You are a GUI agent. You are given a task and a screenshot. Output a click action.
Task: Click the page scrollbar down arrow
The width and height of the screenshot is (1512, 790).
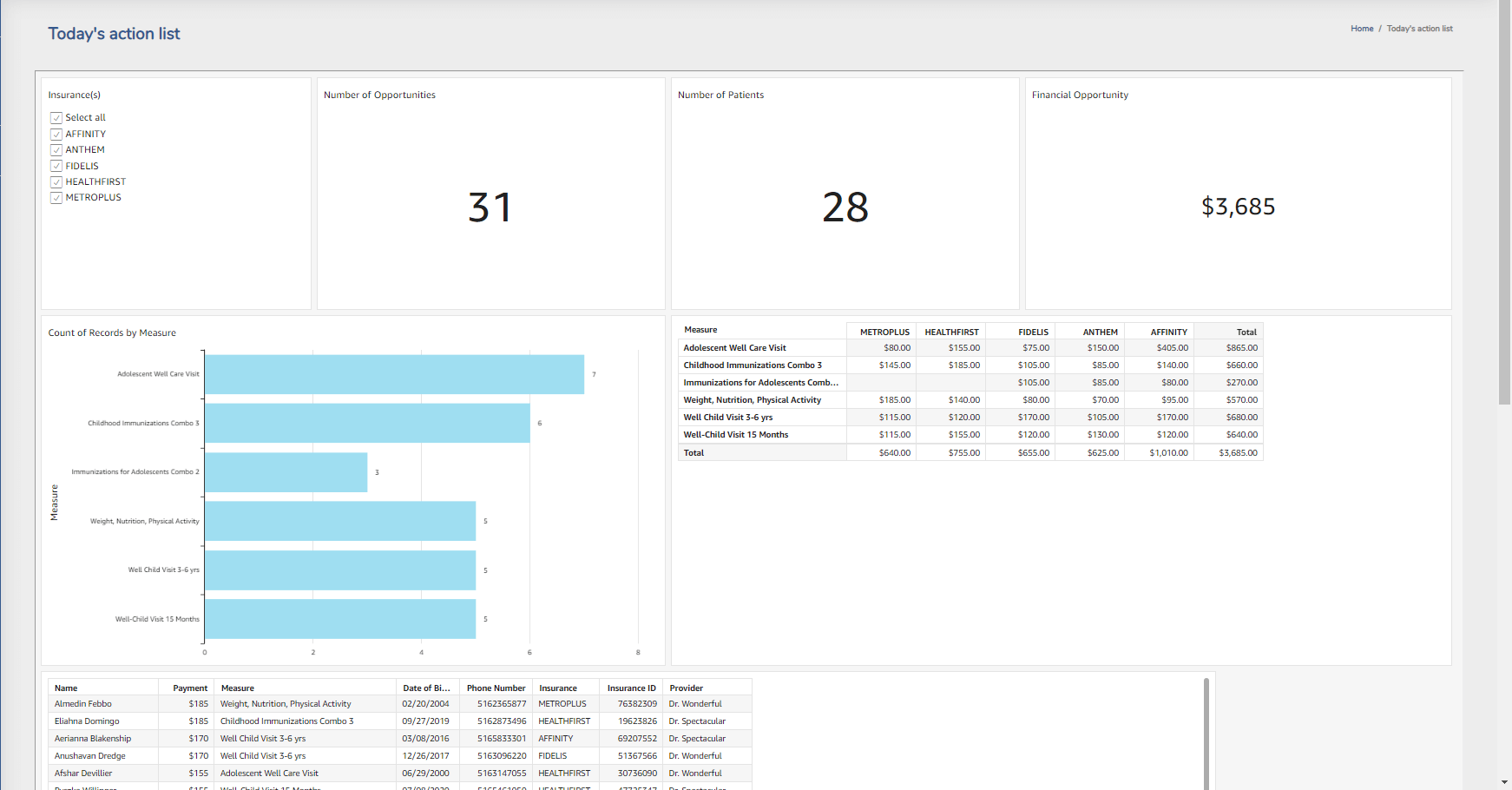1504,782
